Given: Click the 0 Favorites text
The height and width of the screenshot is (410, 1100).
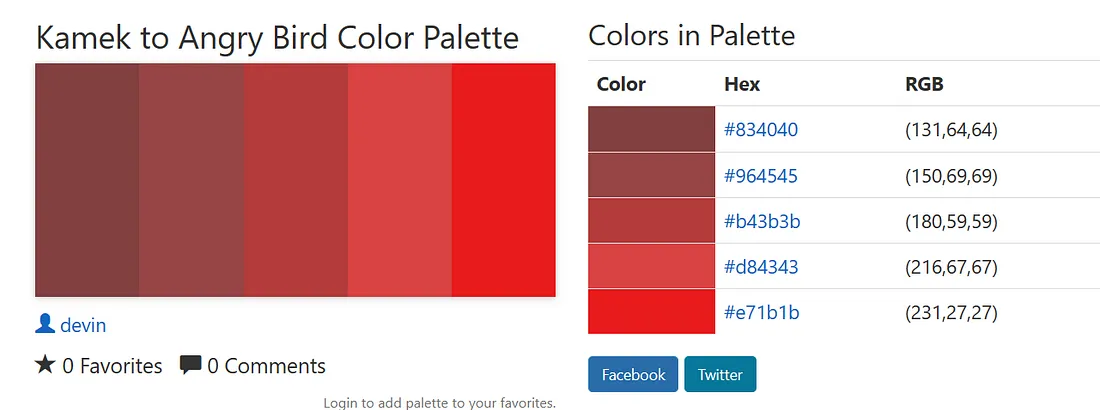Looking at the screenshot, I should (112, 366).
